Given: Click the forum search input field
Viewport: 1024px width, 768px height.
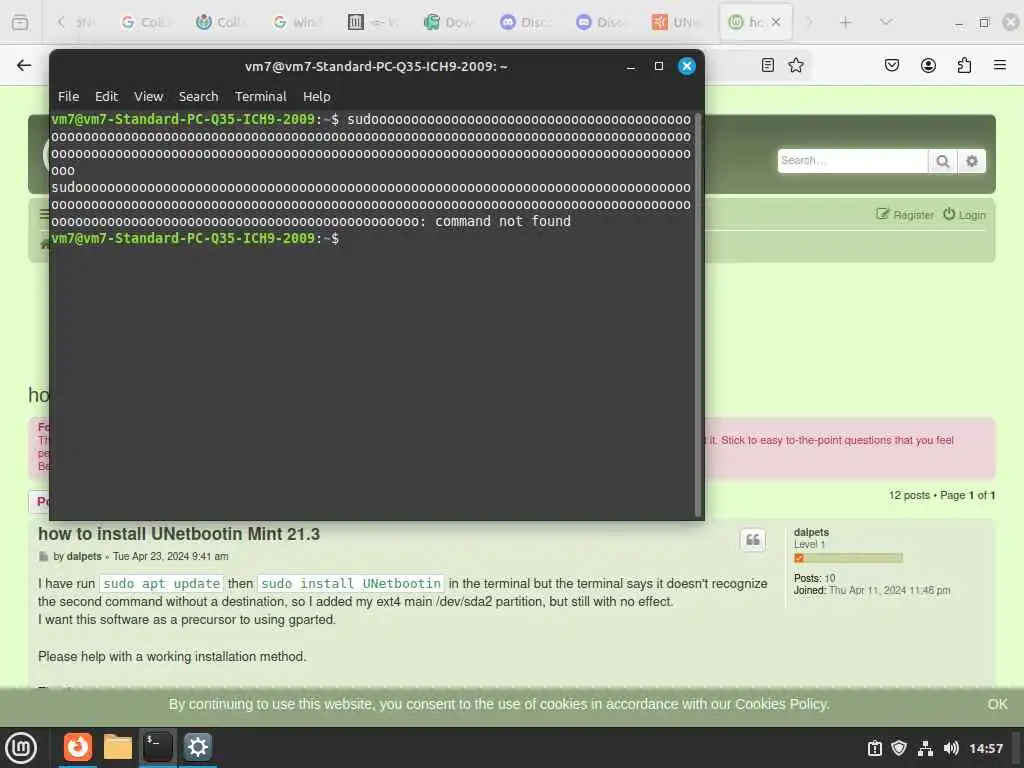Looking at the screenshot, I should [852, 161].
